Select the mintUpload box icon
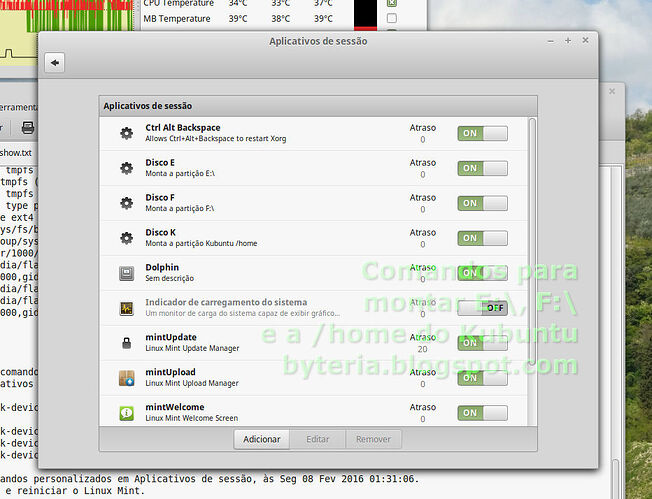This screenshot has width=652, height=499. [126, 378]
